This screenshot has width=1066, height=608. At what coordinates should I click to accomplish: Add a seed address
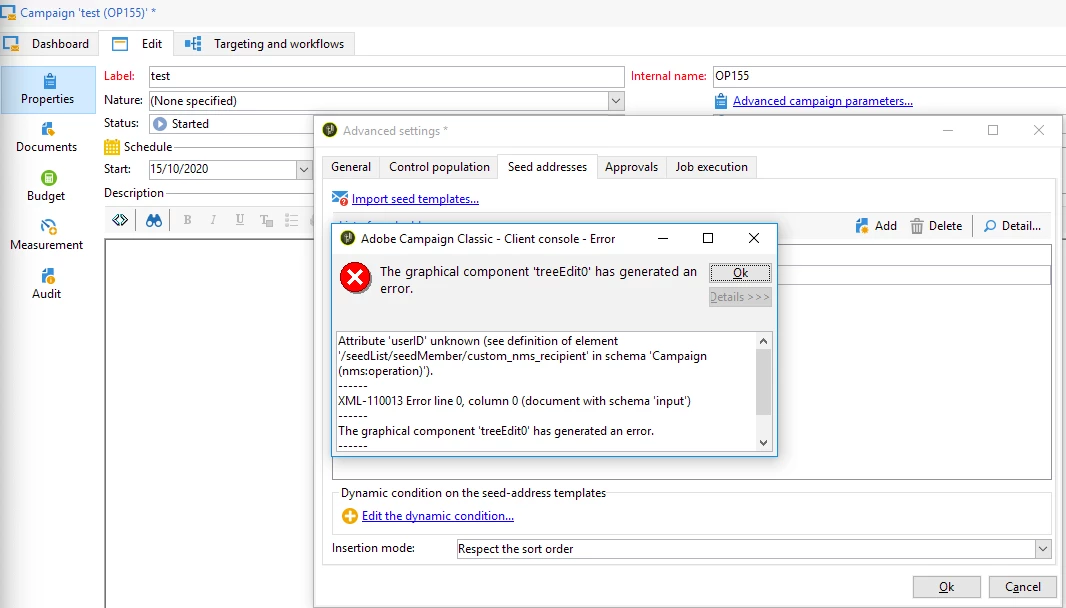pos(876,226)
